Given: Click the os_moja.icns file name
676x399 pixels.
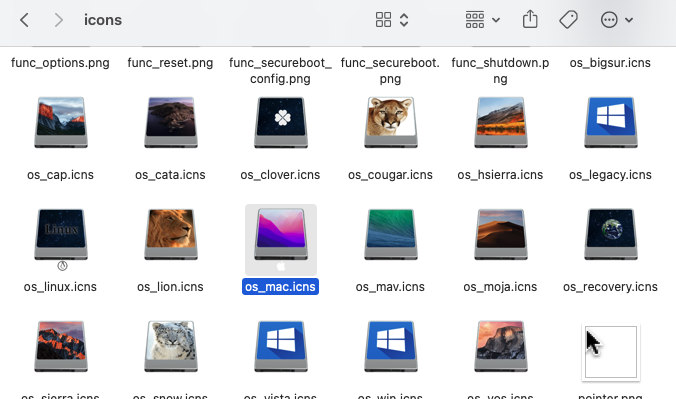Looking at the screenshot, I should click(x=500, y=287).
